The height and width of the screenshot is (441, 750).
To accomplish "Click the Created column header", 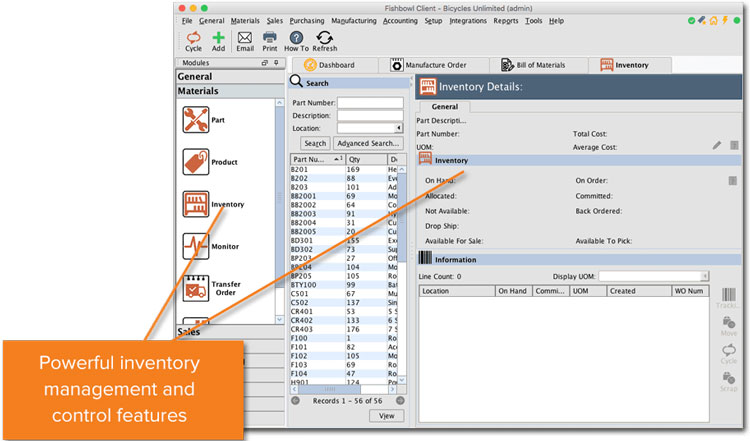I will coord(639,291).
